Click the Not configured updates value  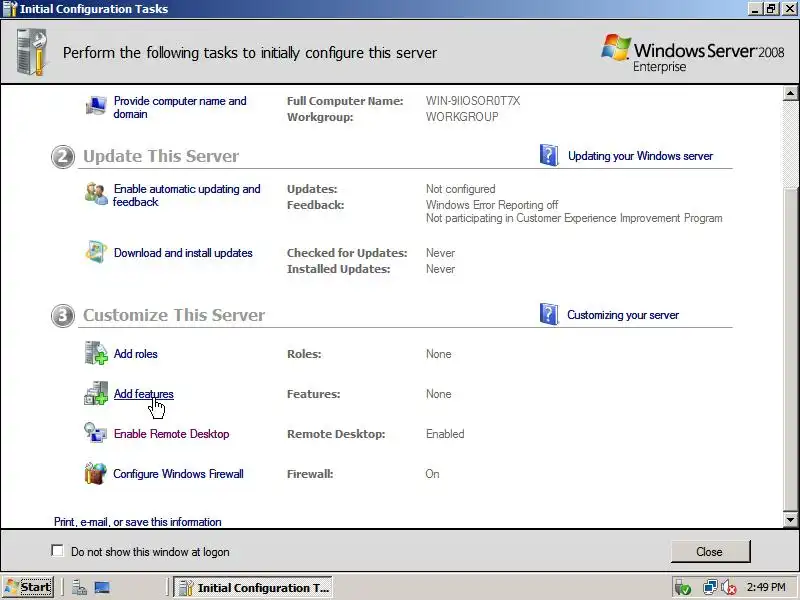(461, 189)
